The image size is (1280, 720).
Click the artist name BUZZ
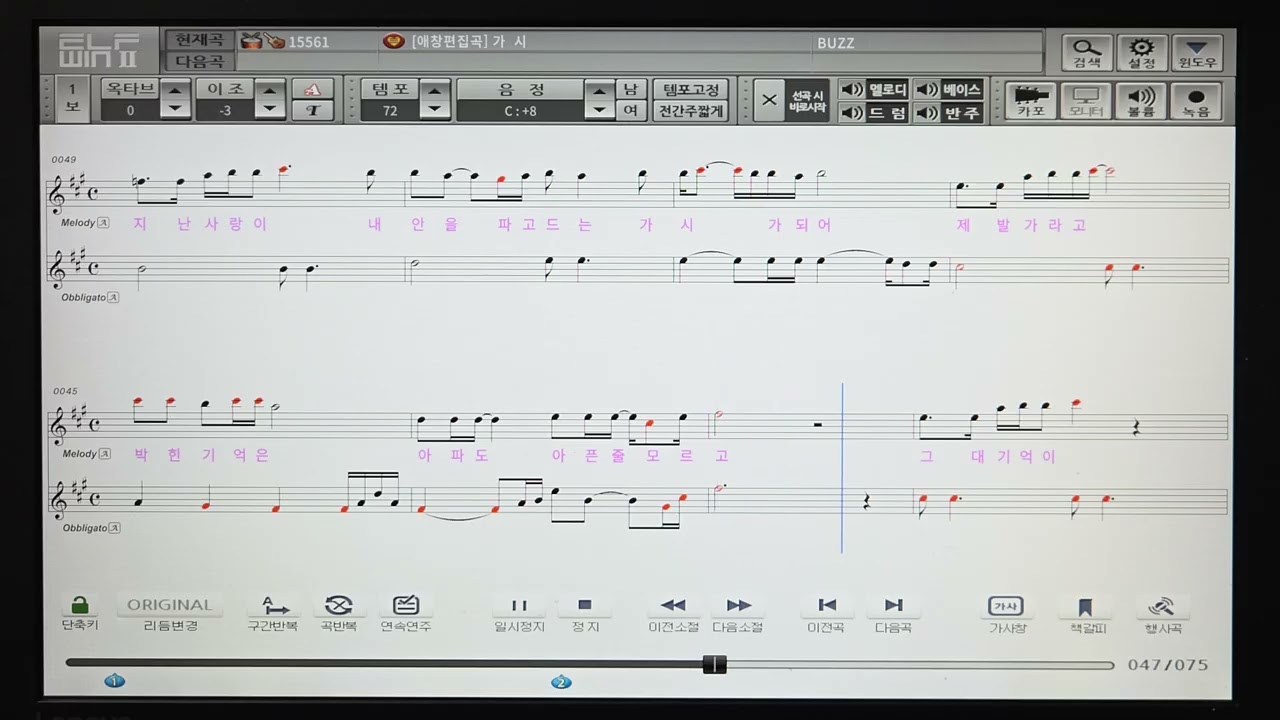835,43
